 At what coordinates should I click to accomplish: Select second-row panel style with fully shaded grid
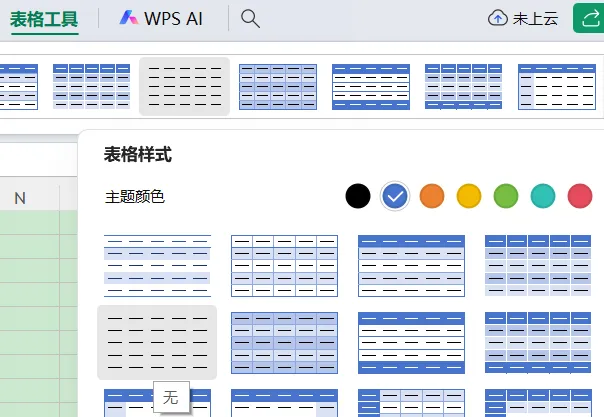tap(284, 343)
